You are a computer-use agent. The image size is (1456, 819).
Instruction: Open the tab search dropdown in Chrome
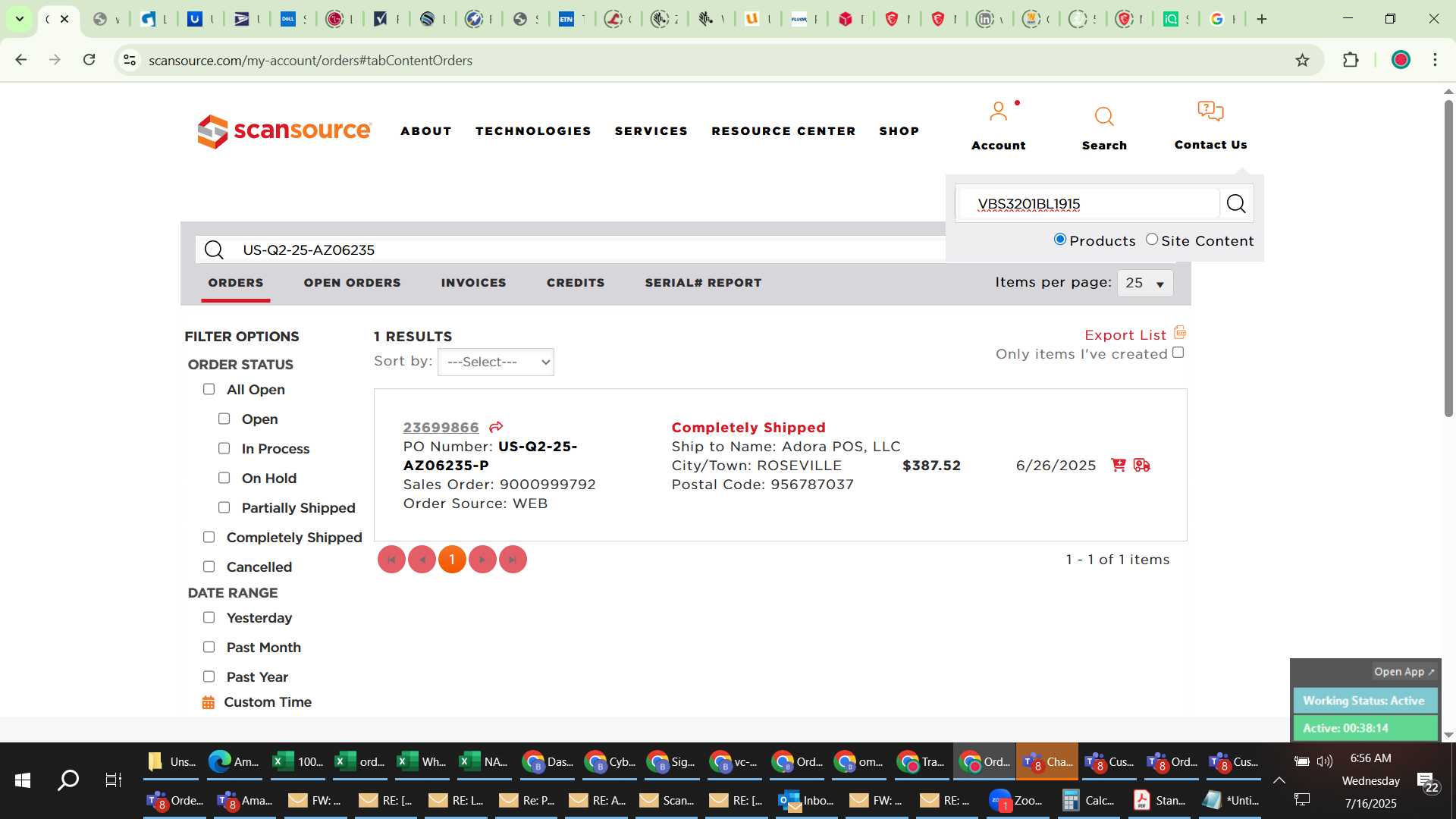[x=20, y=19]
